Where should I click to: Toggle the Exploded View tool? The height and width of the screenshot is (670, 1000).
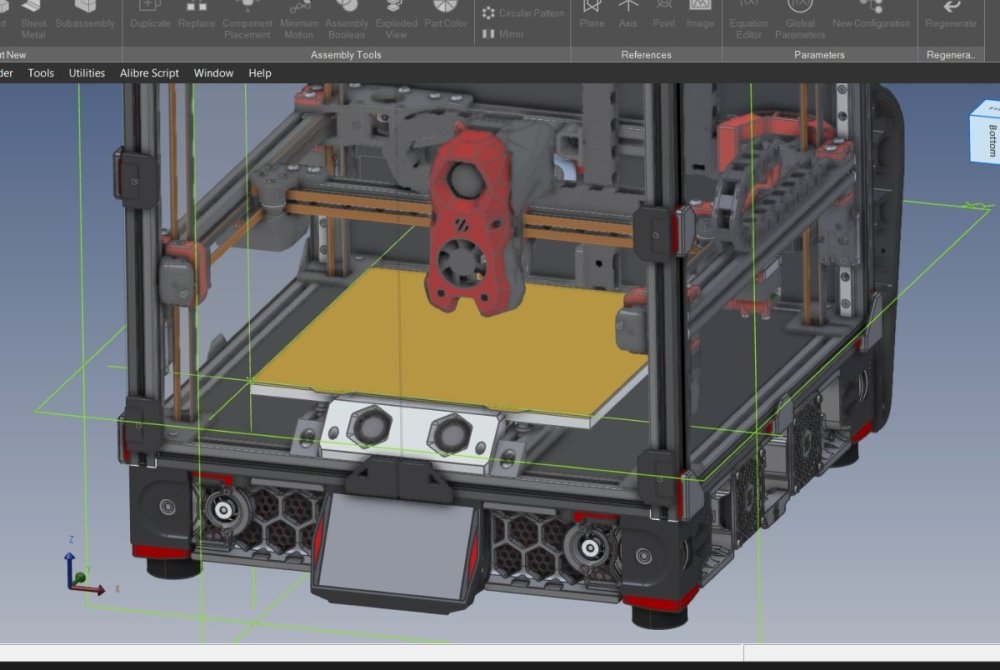pyautogui.click(x=396, y=20)
